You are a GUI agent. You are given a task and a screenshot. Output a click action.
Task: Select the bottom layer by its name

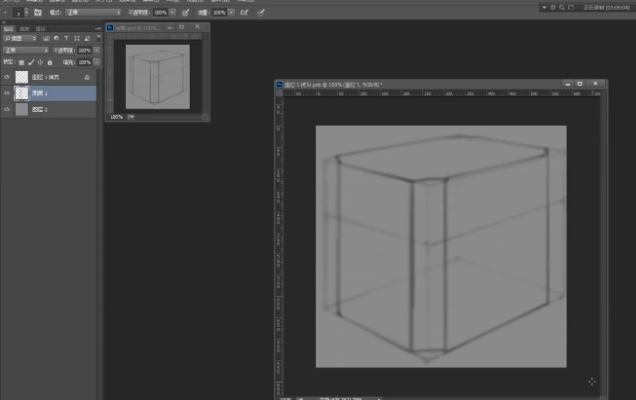(x=40, y=110)
